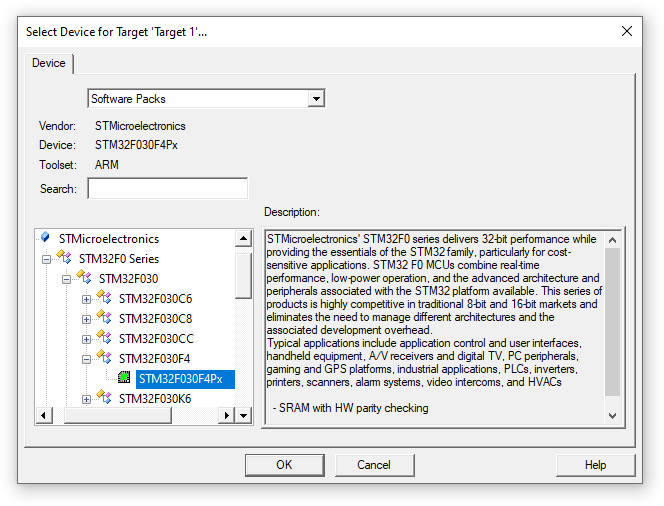Screen dimensions: 664x506
Task: Click the Description vertical scrollbar thumb
Action: coord(612,322)
